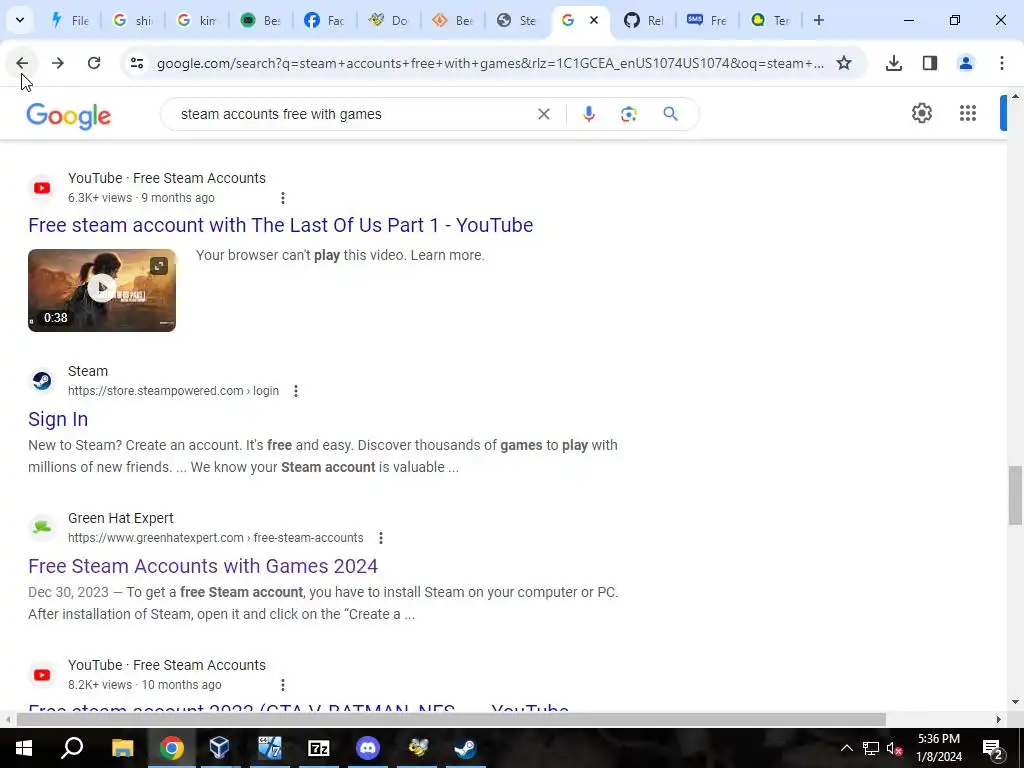Go to the Google logo homepage

(x=69, y=116)
